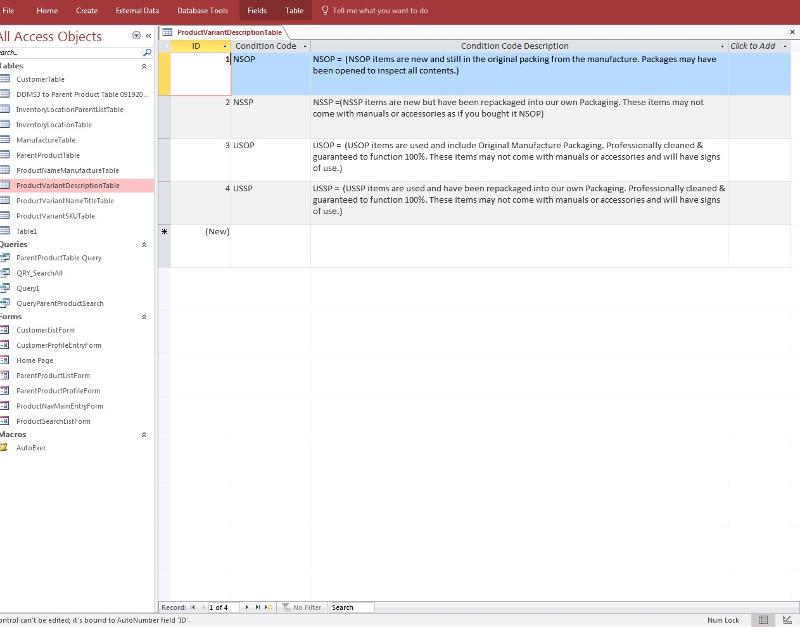The height and width of the screenshot is (627, 800).
Task: Collapse the Queries group chevron
Action: click(x=143, y=244)
